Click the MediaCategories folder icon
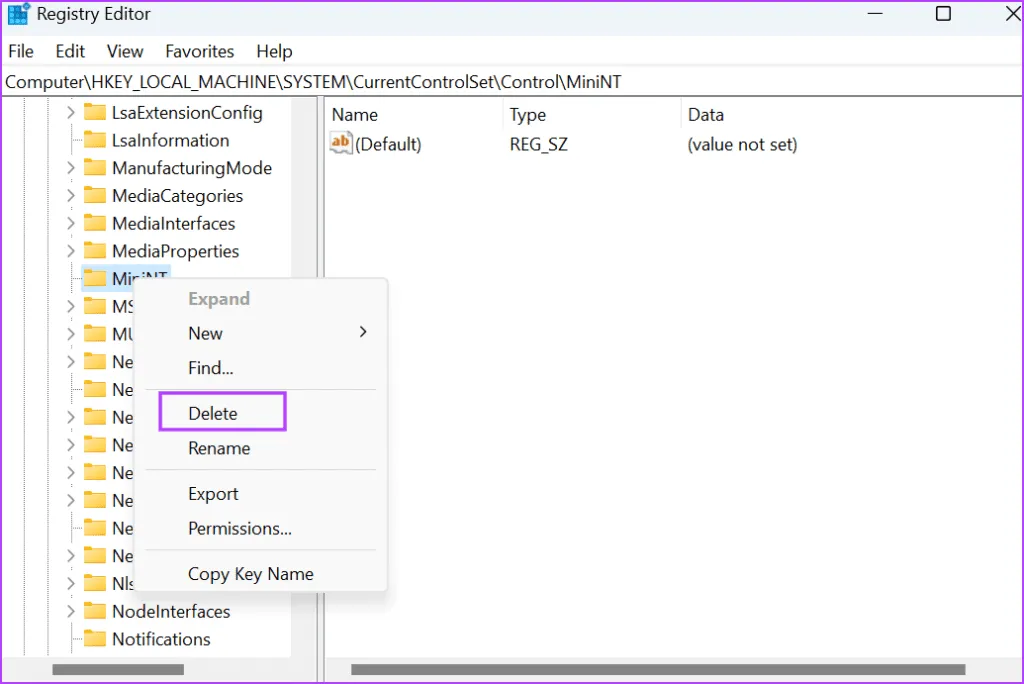 click(x=95, y=196)
